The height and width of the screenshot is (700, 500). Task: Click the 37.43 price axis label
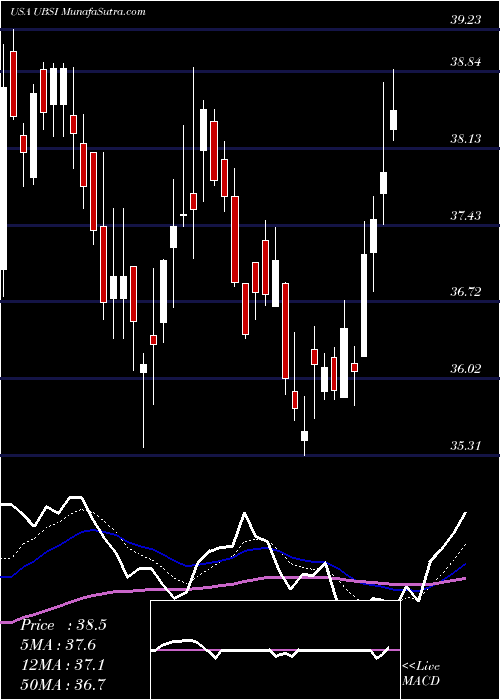click(x=466, y=216)
